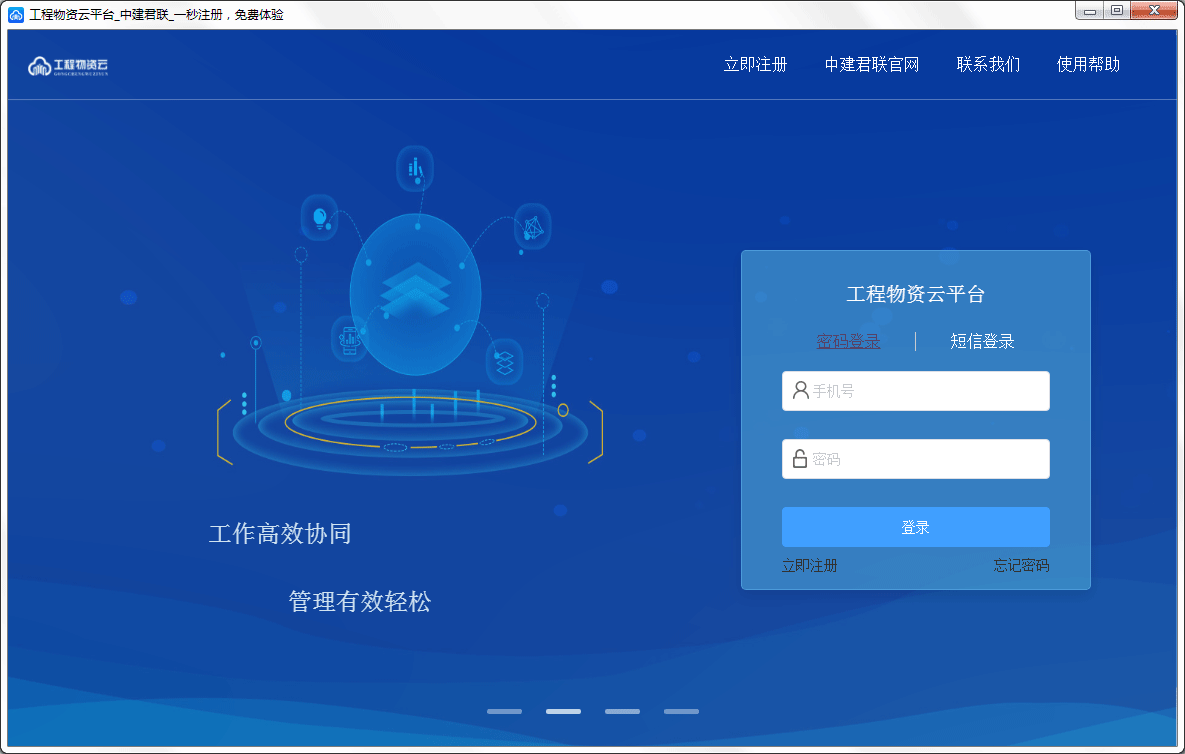Click the user icon in phone field
Viewport: 1185px width, 754px height.
(800, 390)
